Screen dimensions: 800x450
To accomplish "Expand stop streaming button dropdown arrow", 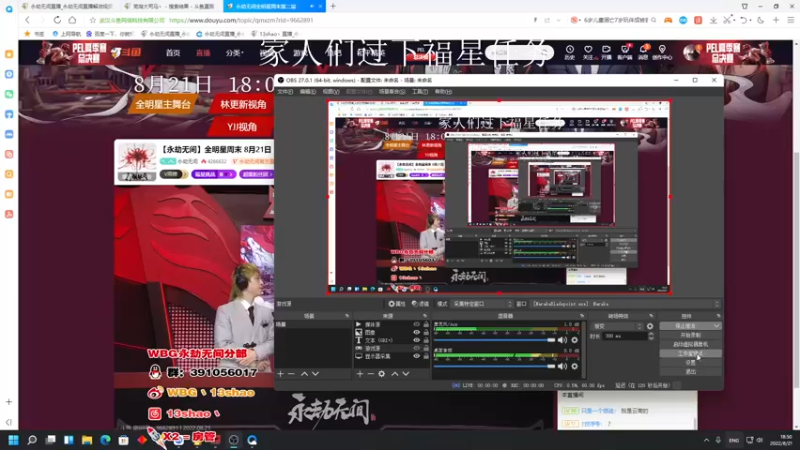I will click(x=717, y=326).
